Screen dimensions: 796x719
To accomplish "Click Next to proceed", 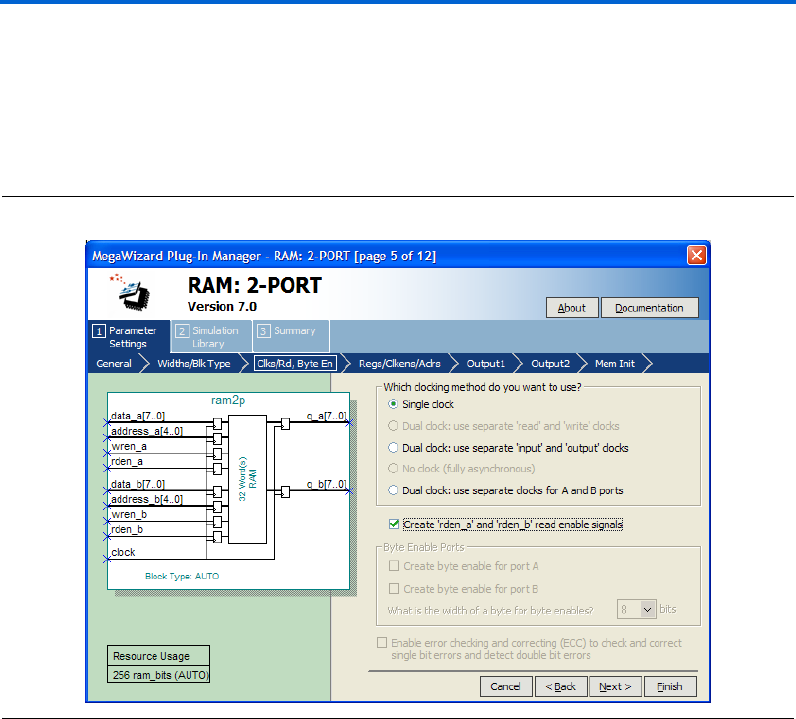I will (615, 687).
